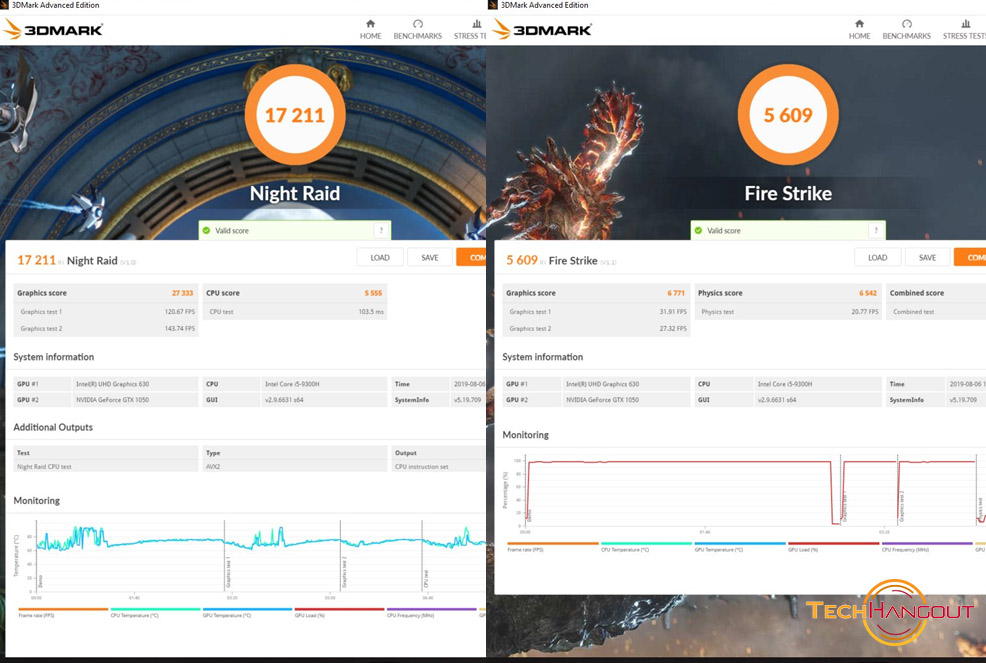Open Benchmarks in the Night Raid window
The height and width of the screenshot is (663, 986).
(x=418, y=30)
